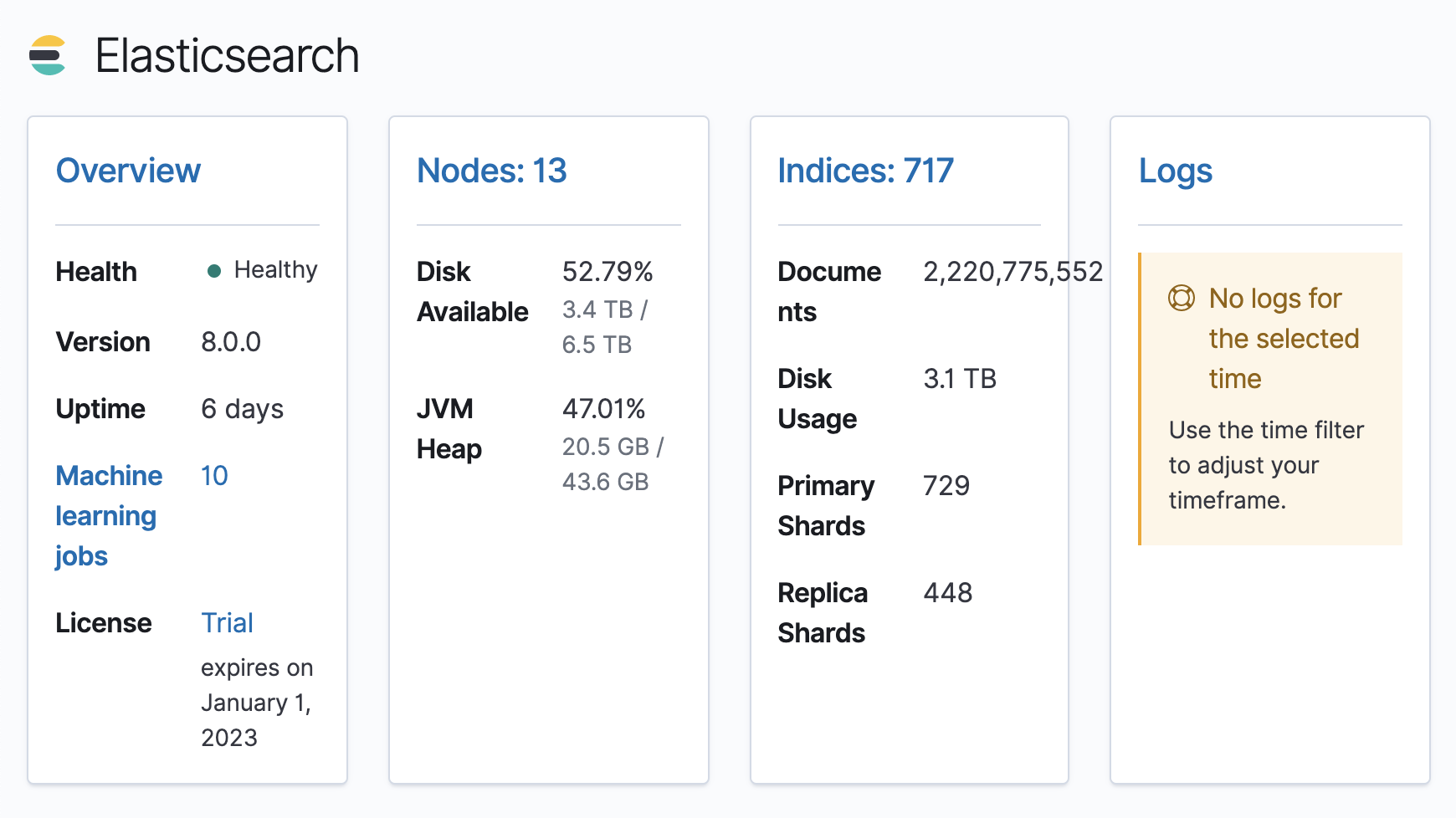Click the Disk Usage label
The height and width of the screenshot is (818, 1456).
click(x=818, y=399)
